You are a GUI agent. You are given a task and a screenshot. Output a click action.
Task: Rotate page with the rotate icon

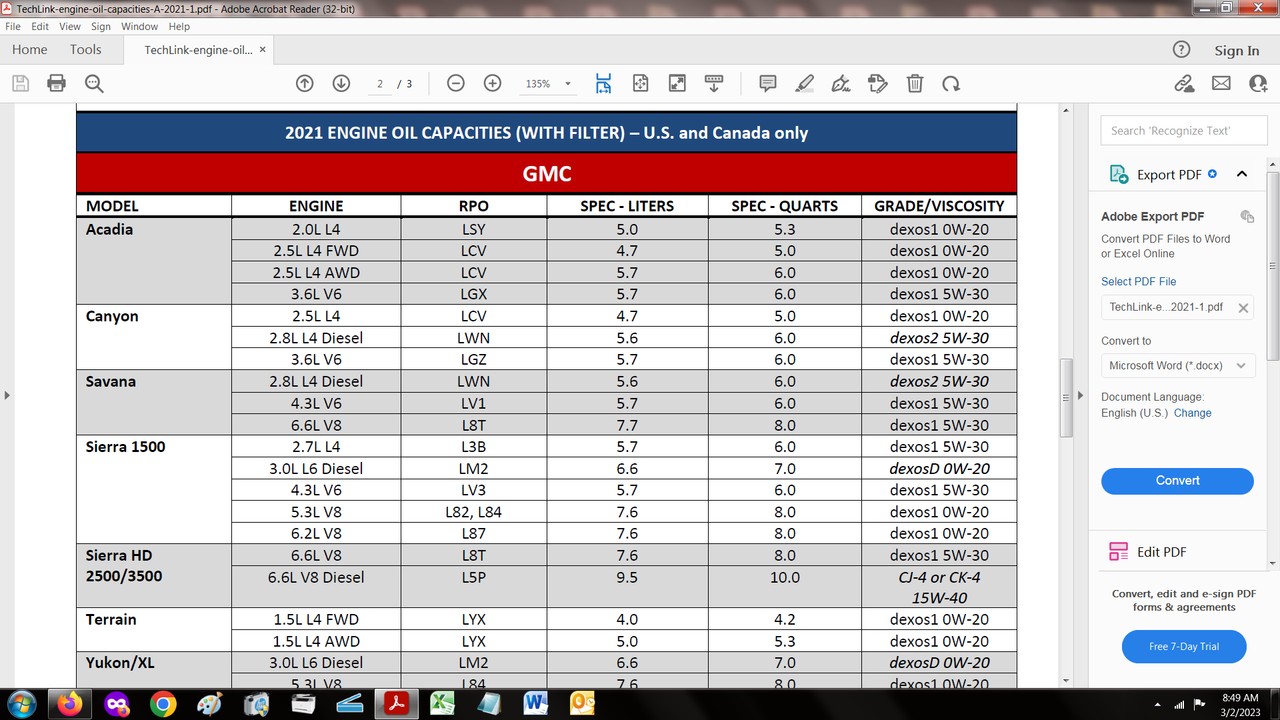click(x=951, y=84)
